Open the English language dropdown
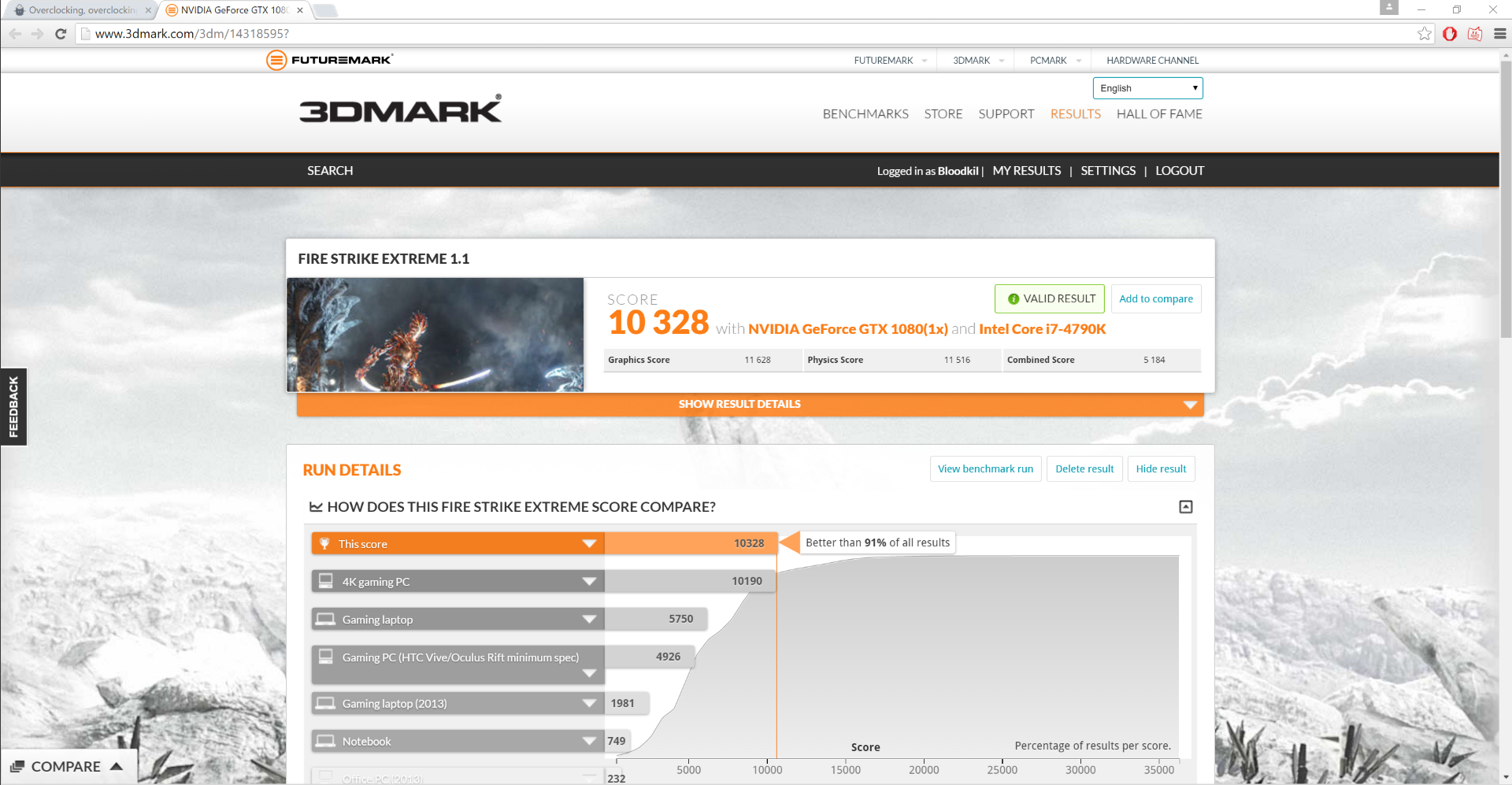1512x785 pixels. coord(1147,88)
